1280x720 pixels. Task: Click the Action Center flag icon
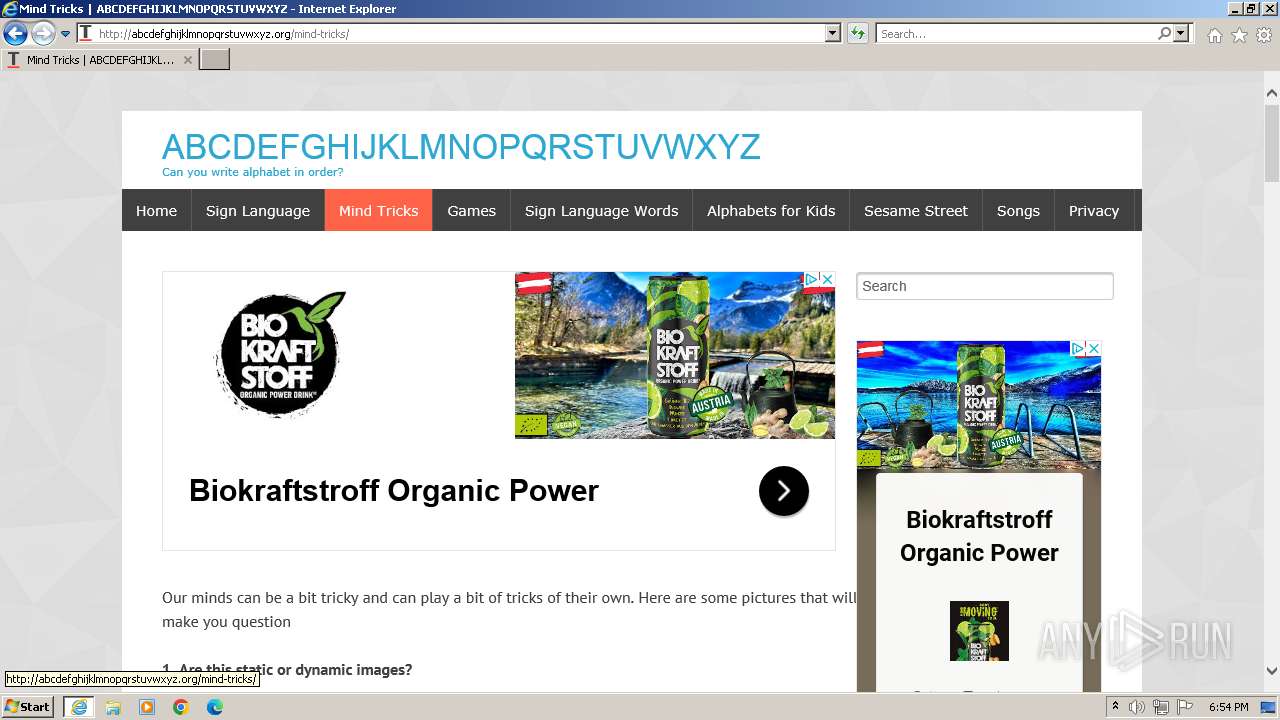pyautogui.click(x=1185, y=707)
